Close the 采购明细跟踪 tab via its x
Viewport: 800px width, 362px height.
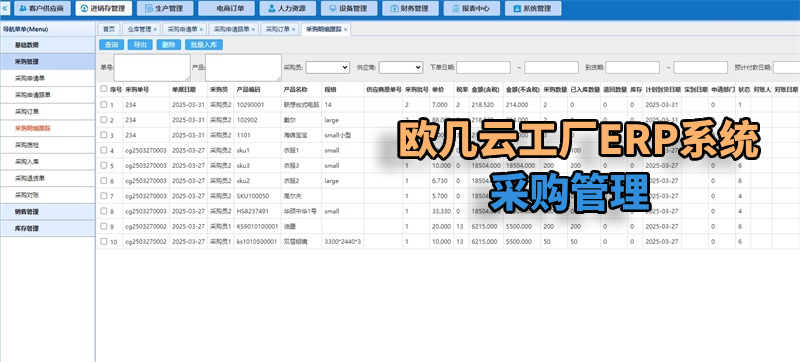point(345,30)
